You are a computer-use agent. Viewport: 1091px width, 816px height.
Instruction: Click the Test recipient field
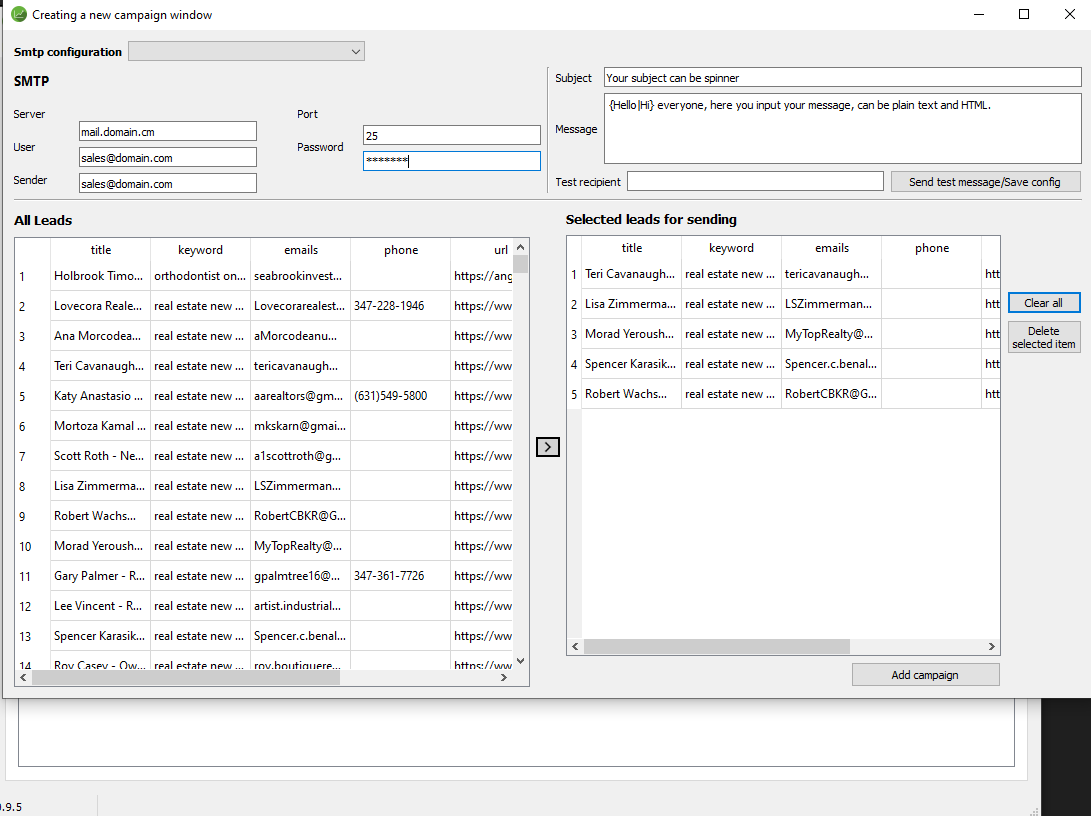pyautogui.click(x=754, y=182)
